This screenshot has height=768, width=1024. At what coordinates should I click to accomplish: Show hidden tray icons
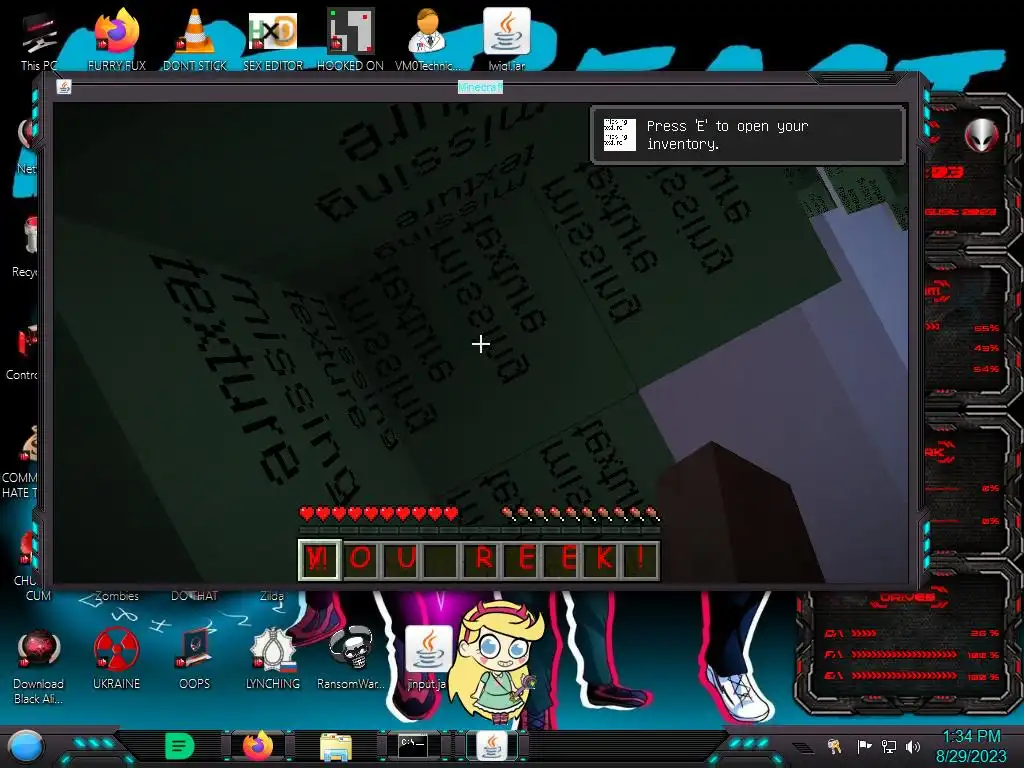803,747
